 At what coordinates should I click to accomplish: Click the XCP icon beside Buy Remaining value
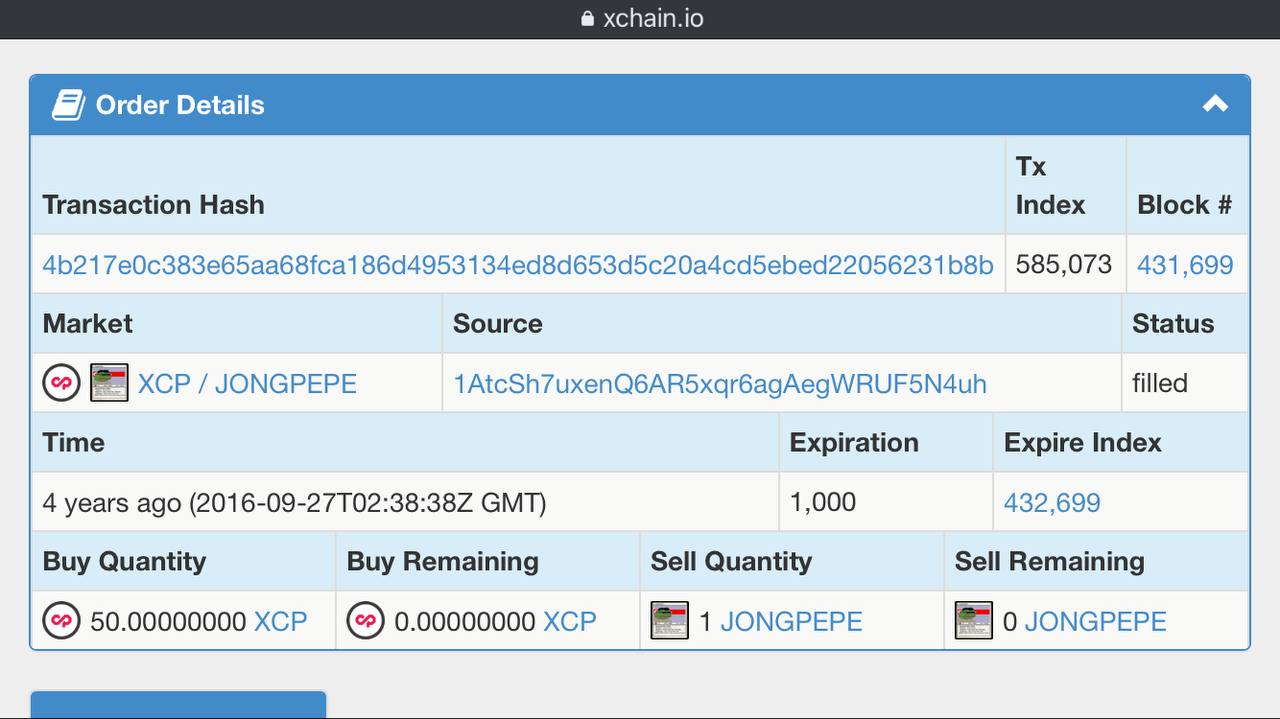365,621
